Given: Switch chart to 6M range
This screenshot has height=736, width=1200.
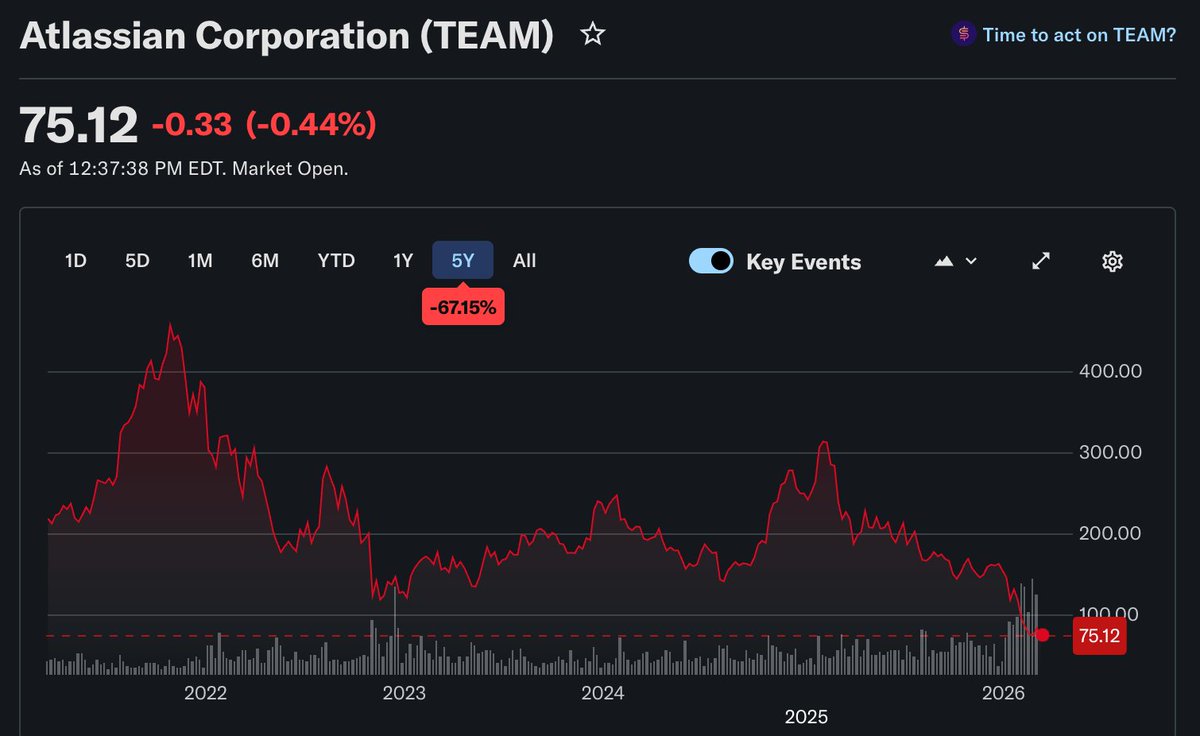Looking at the screenshot, I should [265, 261].
